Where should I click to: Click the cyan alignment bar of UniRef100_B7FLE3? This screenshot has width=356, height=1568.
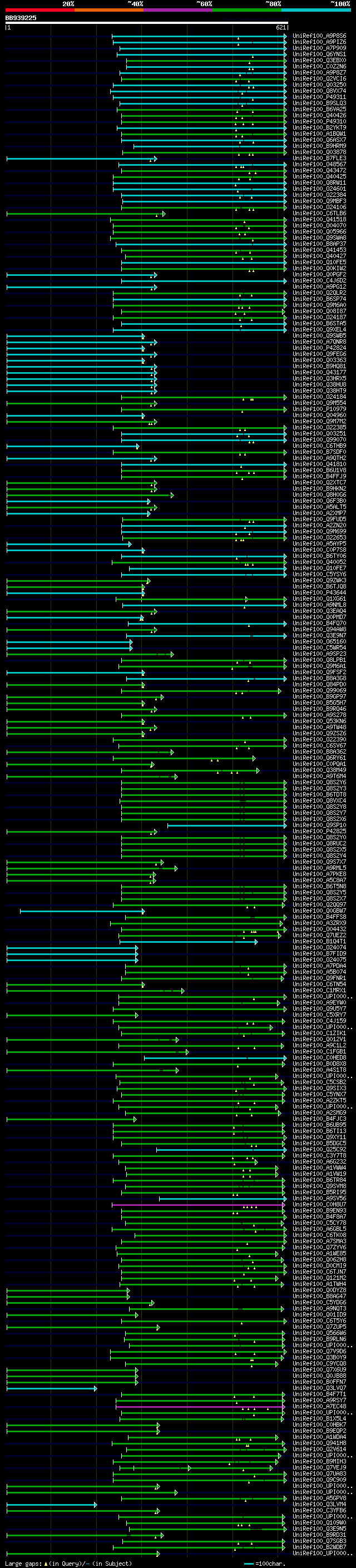pyautogui.click(x=82, y=159)
